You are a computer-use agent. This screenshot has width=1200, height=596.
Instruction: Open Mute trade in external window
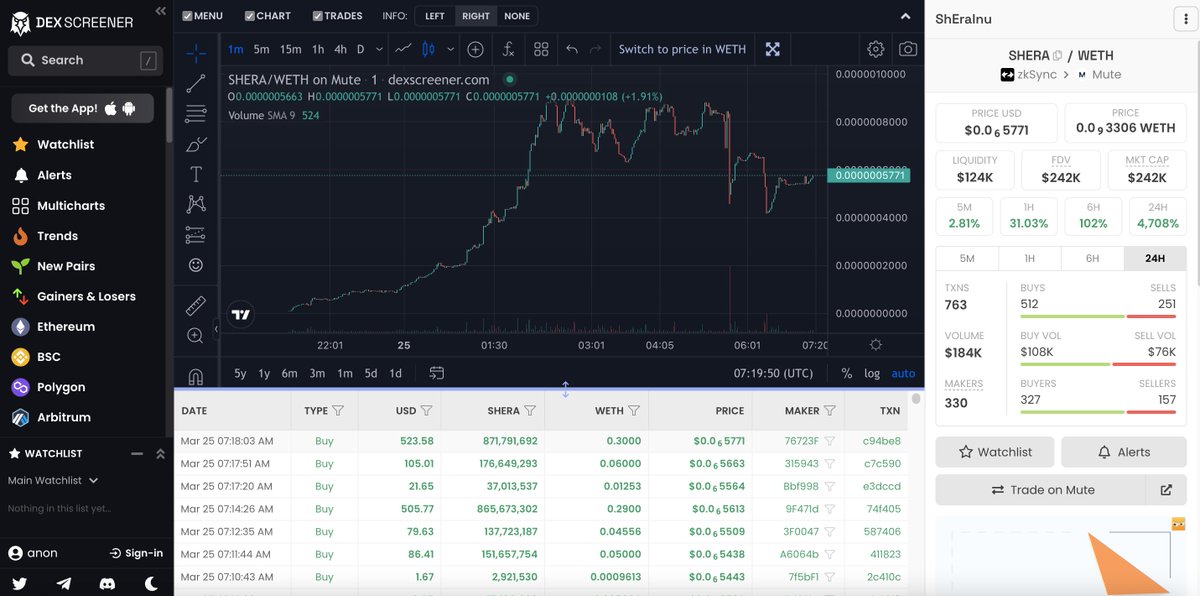(x=1166, y=490)
